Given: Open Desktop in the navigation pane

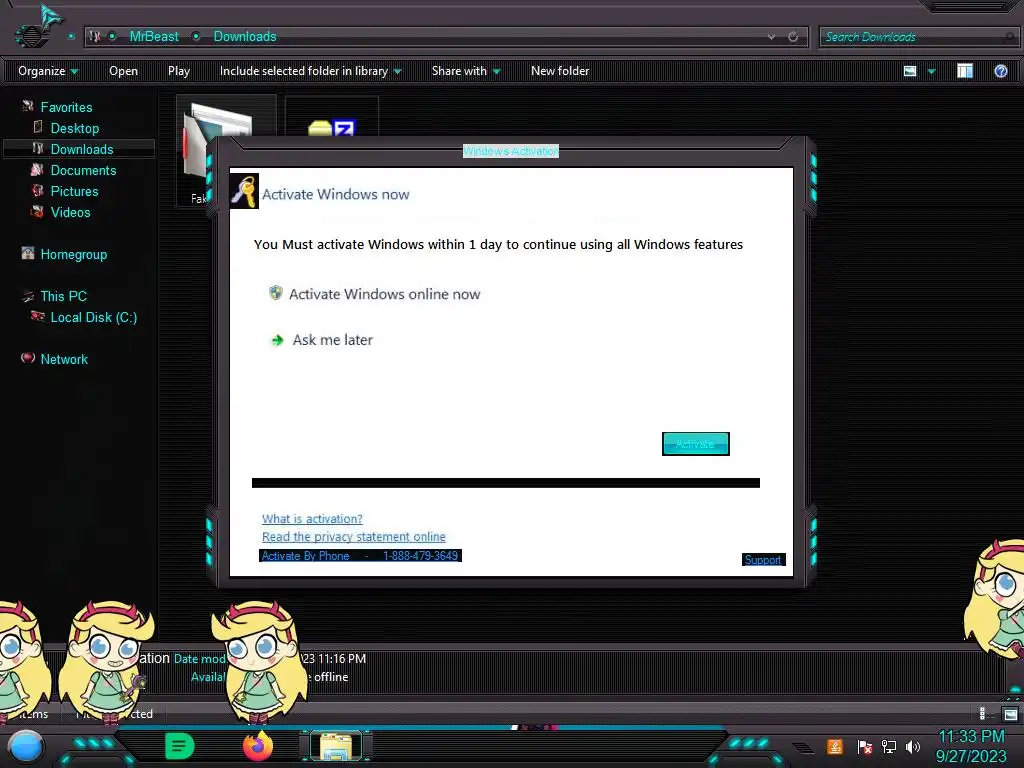Looking at the screenshot, I should 74,128.
